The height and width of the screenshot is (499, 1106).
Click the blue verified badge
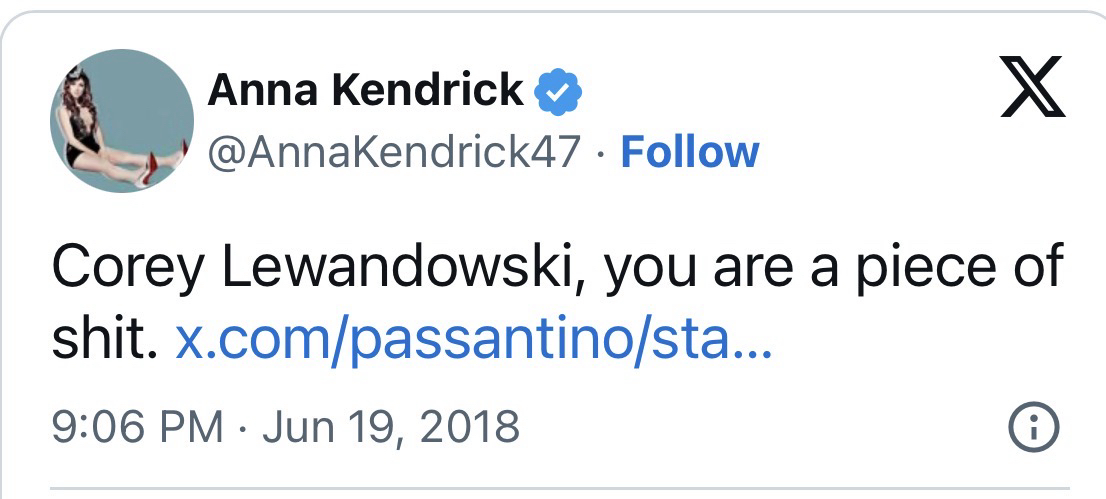coord(559,93)
